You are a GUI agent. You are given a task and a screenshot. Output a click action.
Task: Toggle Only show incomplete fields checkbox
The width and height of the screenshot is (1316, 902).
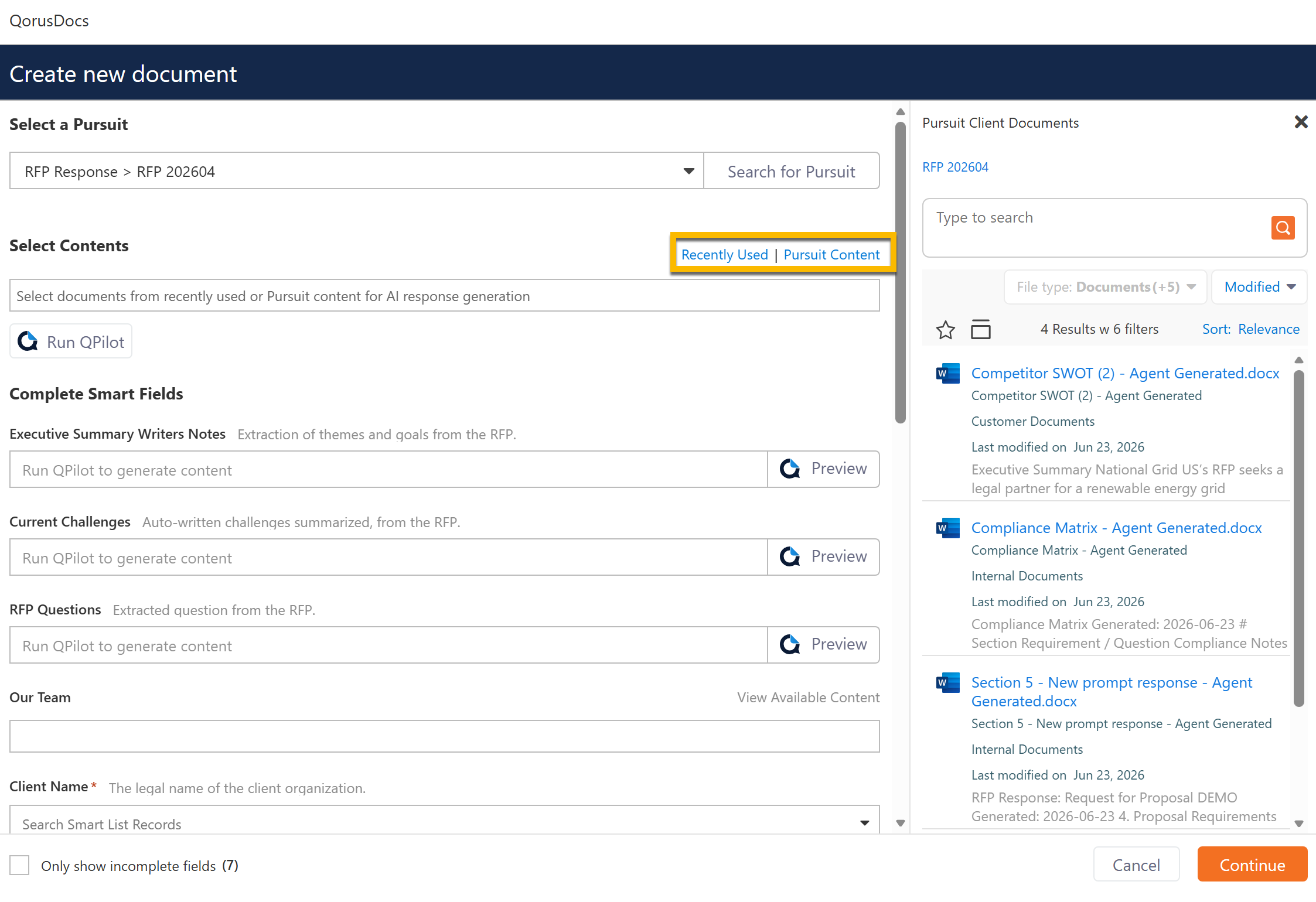(x=19, y=865)
